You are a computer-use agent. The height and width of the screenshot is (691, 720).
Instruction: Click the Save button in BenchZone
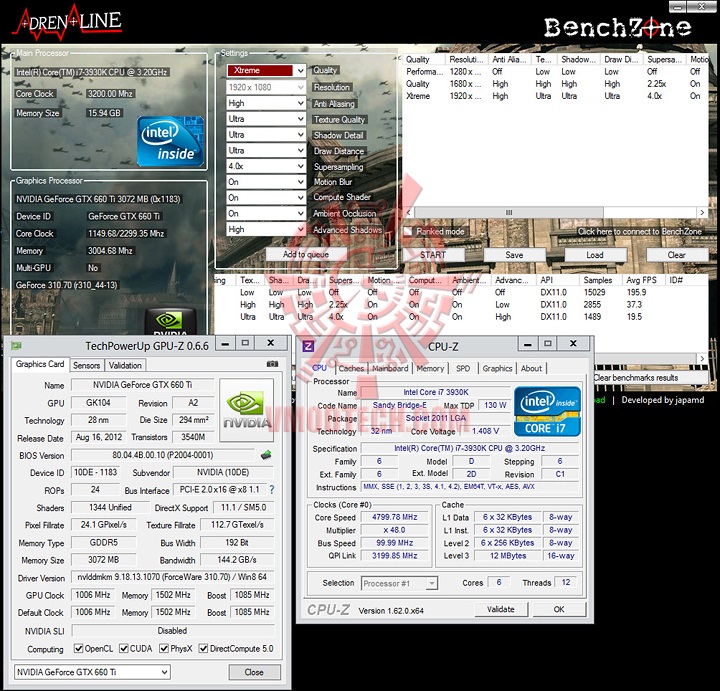(514, 255)
